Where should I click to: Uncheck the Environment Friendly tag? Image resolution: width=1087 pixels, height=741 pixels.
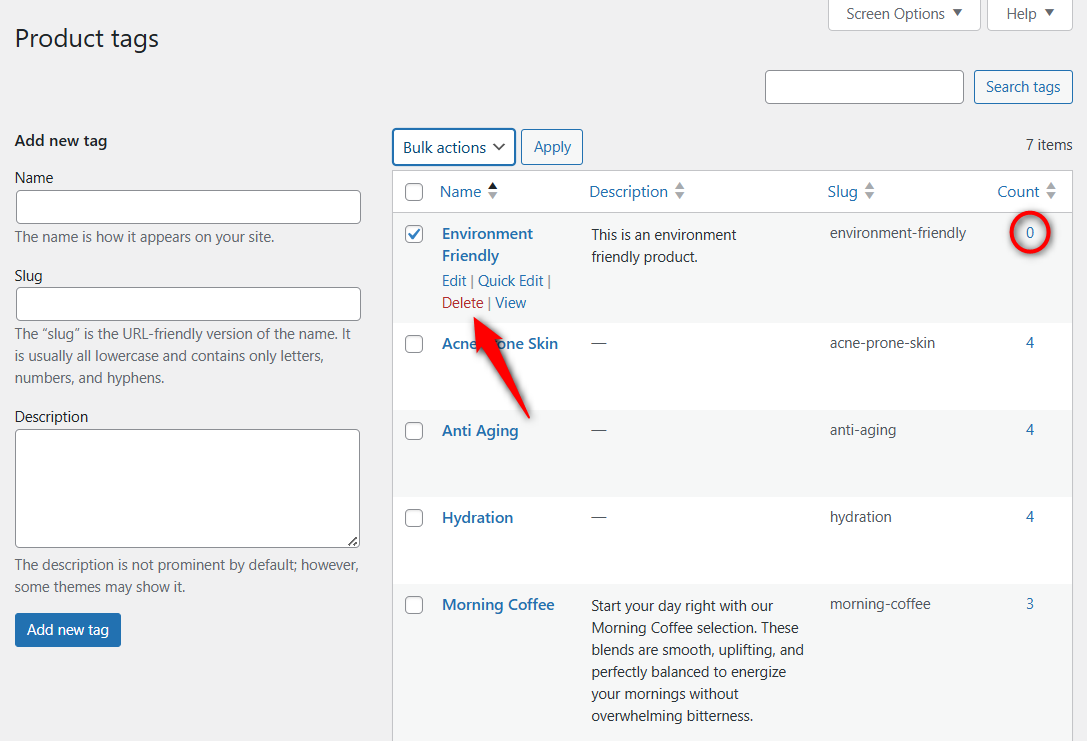pos(414,234)
